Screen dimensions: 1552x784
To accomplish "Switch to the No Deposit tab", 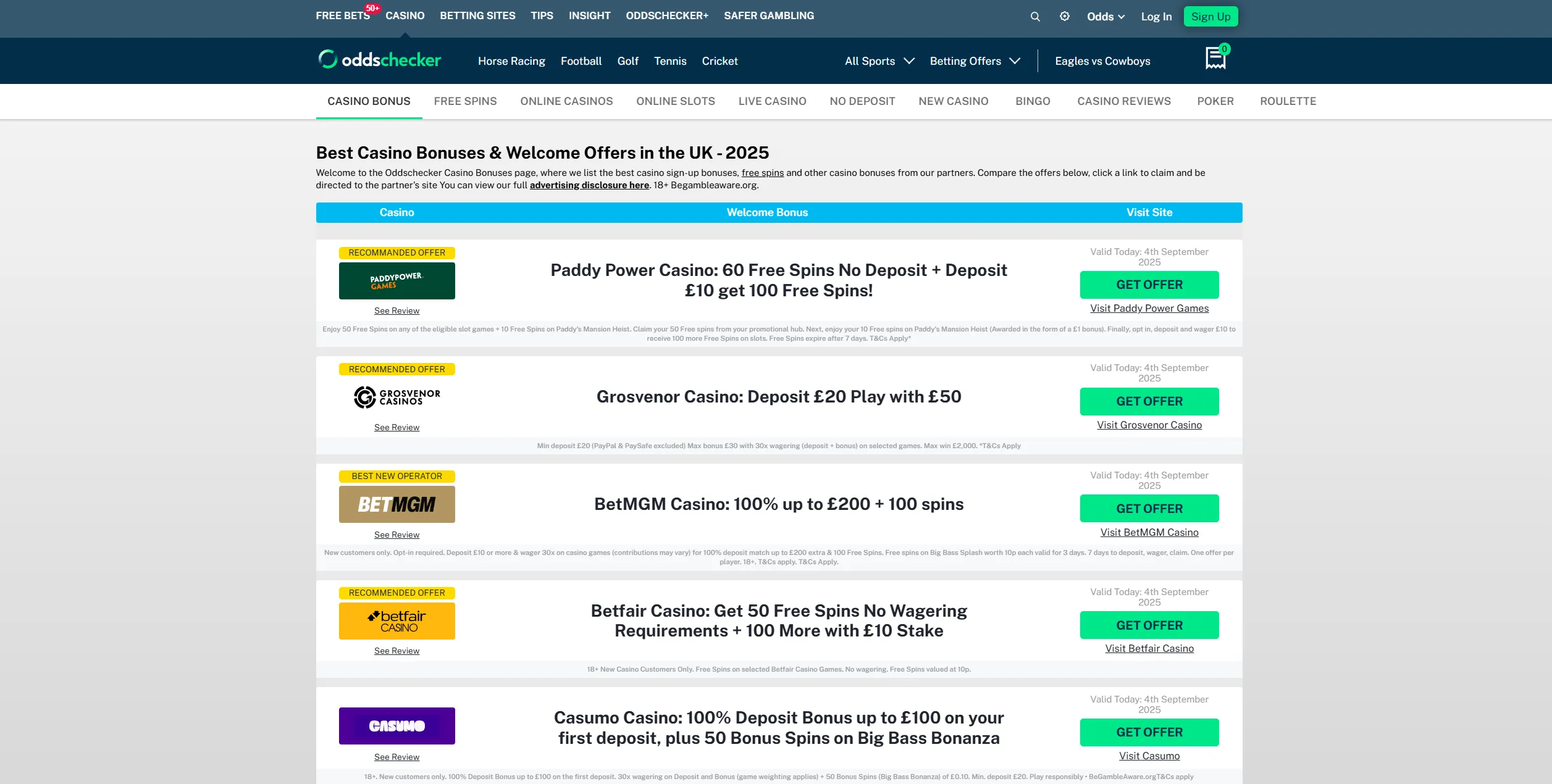I will pos(862,101).
